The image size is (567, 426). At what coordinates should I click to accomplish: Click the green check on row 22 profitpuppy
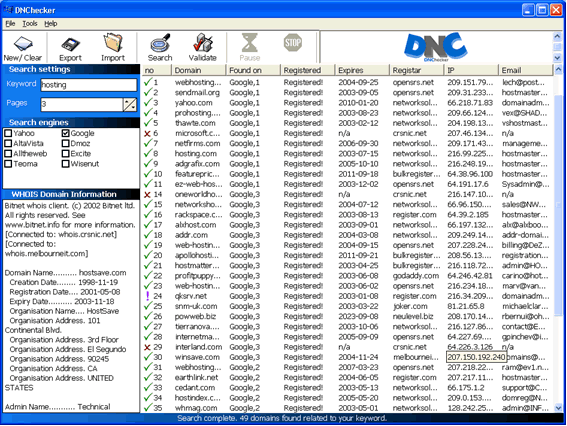pyautogui.click(x=148, y=276)
